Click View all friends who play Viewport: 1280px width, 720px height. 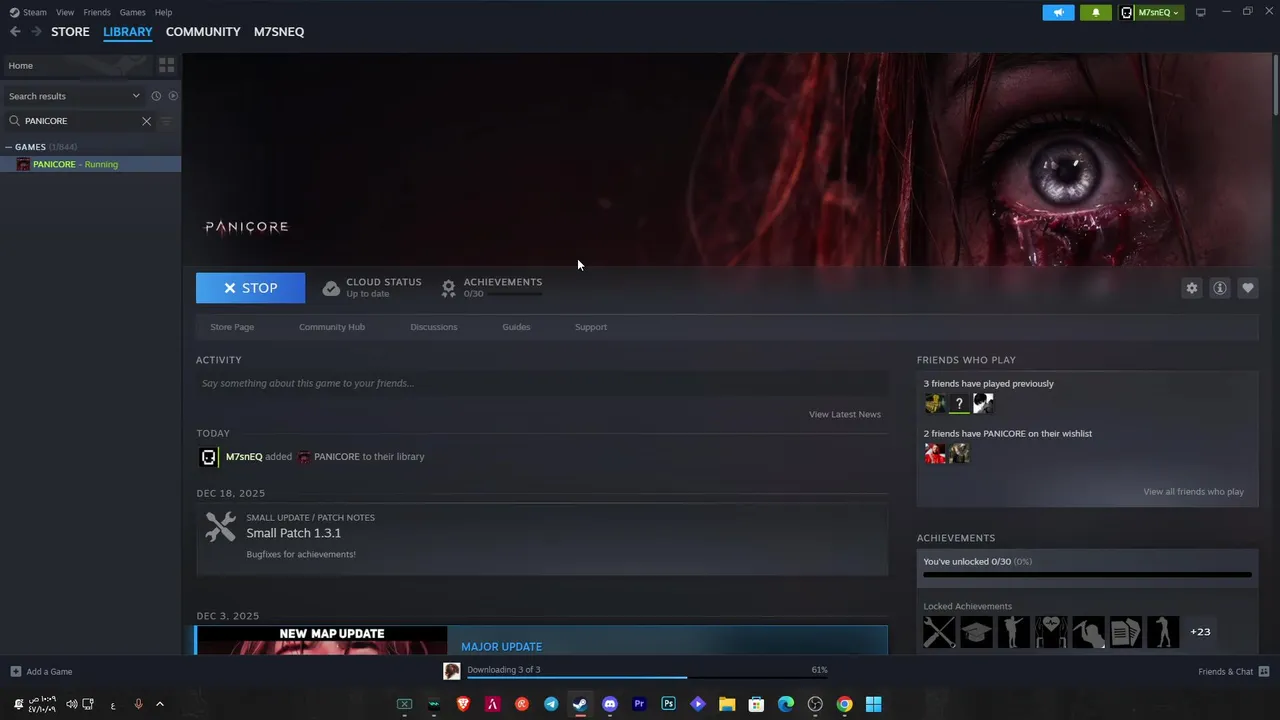(1194, 492)
